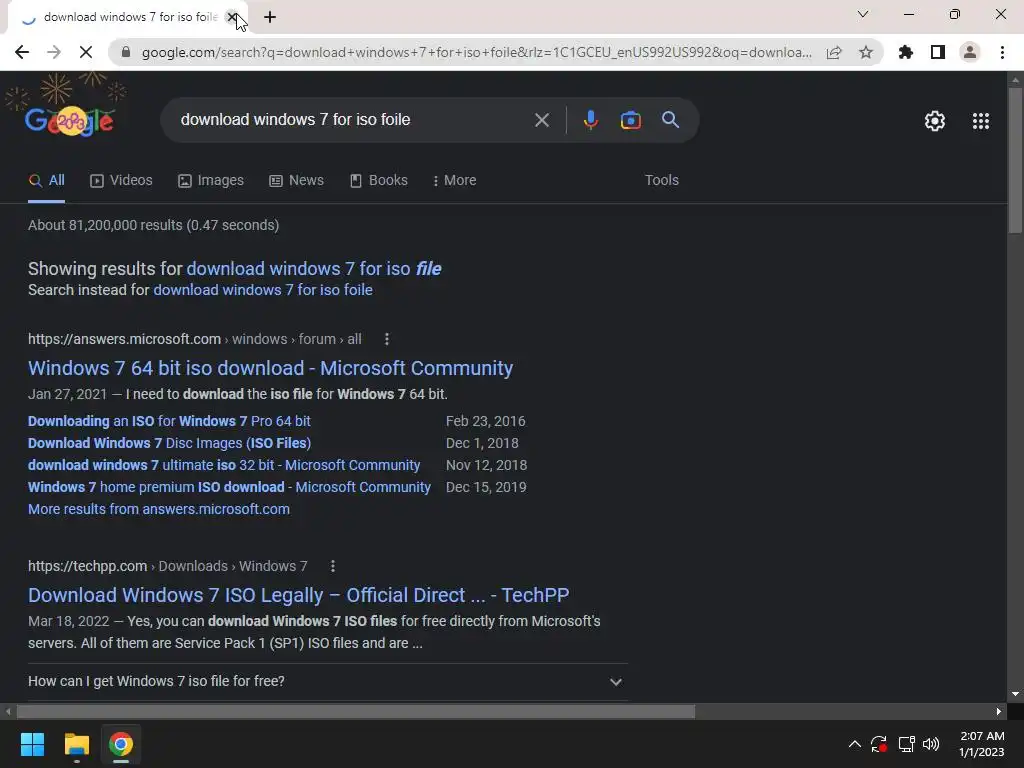Open options for techpp.com result

click(332, 566)
